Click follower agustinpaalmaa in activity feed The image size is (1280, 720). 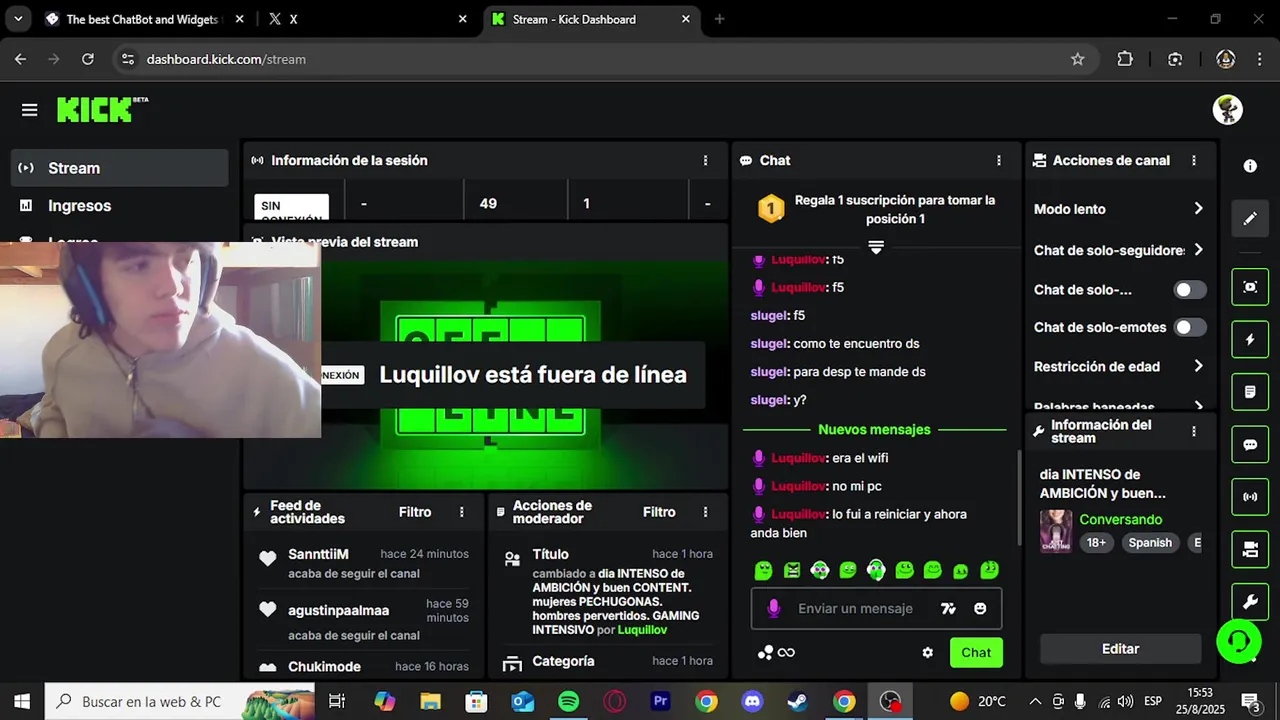pos(338,610)
